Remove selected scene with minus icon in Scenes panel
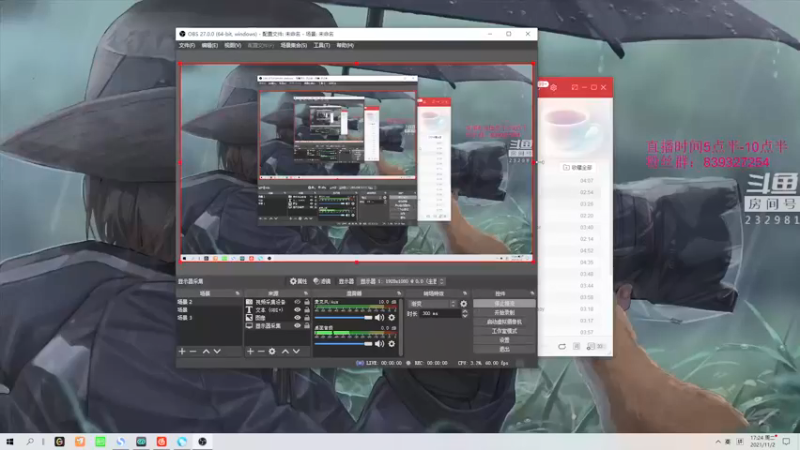The width and height of the screenshot is (800, 450). [193, 352]
